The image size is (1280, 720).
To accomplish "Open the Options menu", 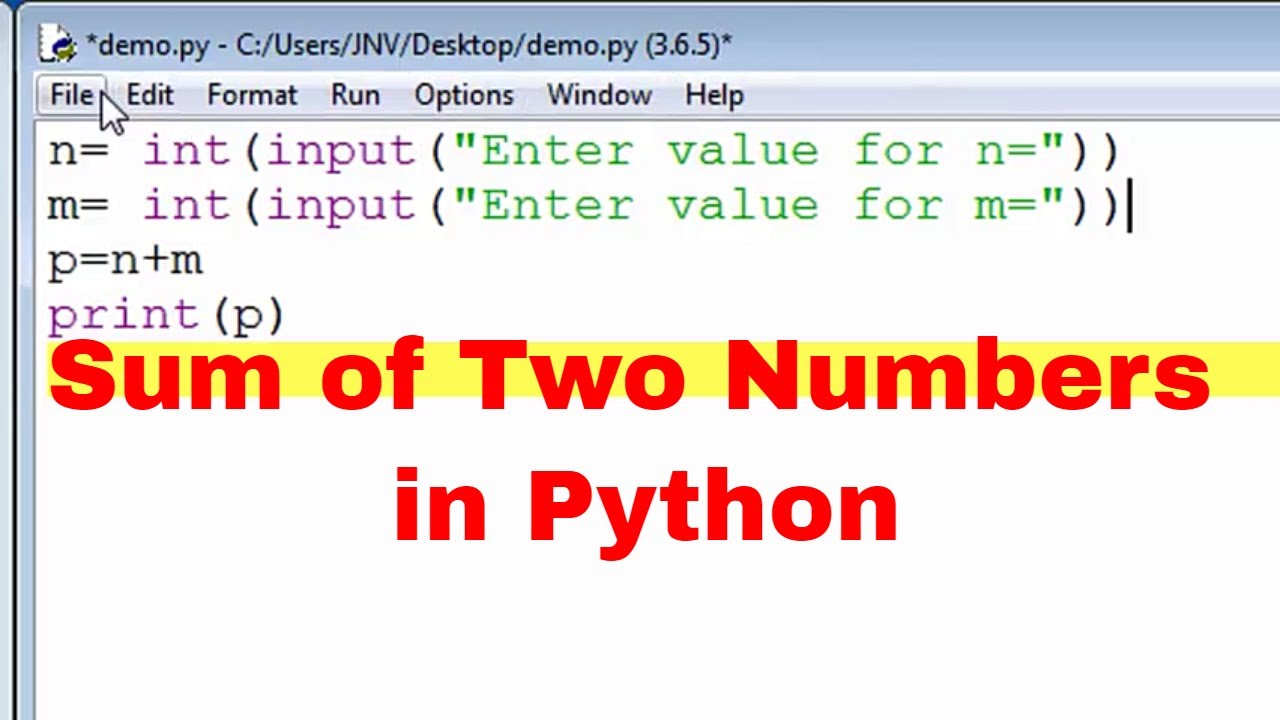I will point(464,95).
